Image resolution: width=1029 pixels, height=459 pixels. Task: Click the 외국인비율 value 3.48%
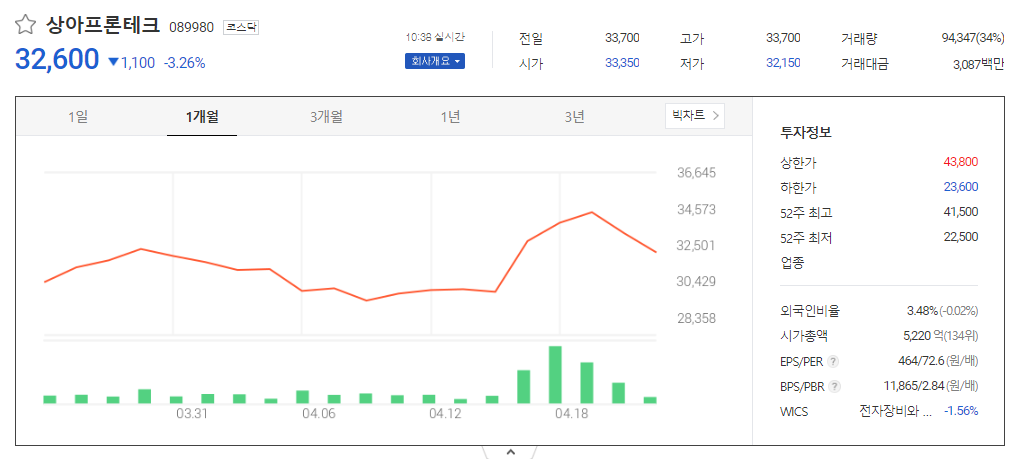pos(921,311)
